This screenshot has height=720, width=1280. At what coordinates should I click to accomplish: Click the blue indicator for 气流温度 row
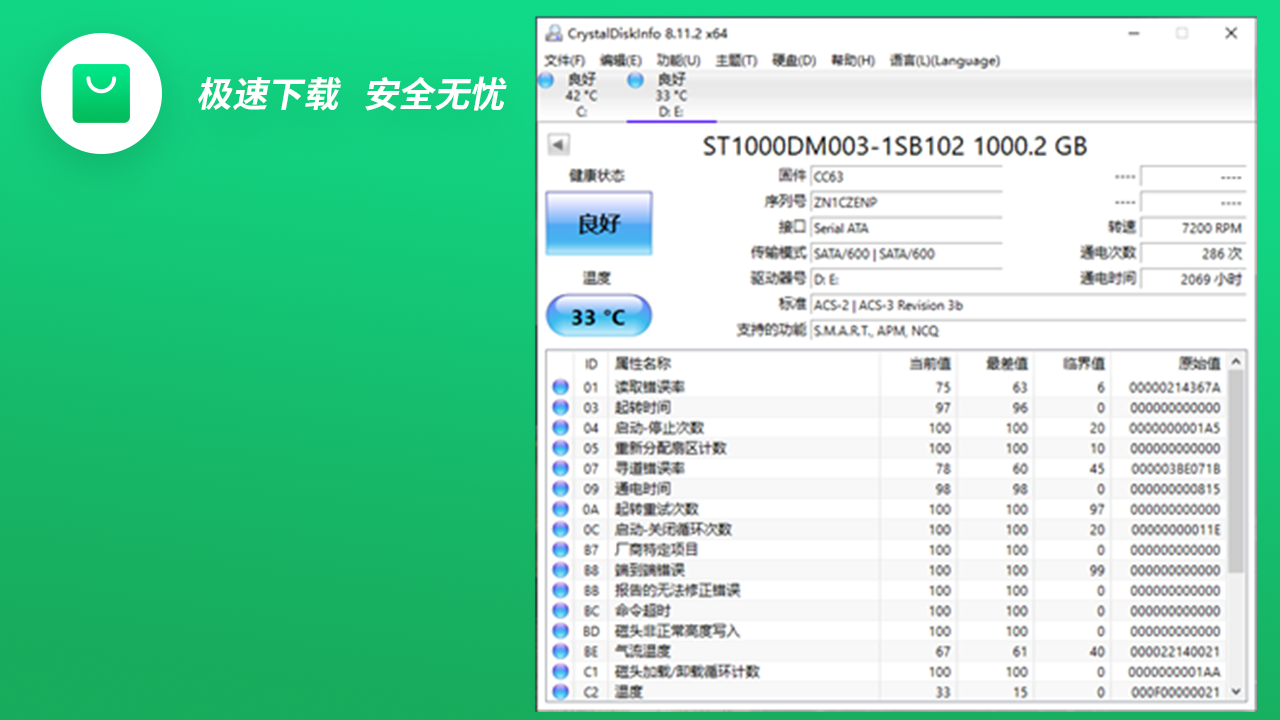(561, 650)
